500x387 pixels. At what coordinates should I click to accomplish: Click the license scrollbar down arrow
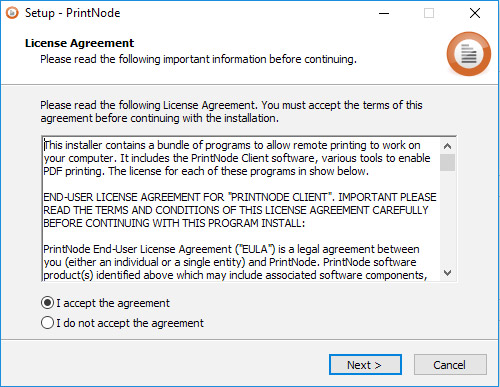[x=447, y=273]
